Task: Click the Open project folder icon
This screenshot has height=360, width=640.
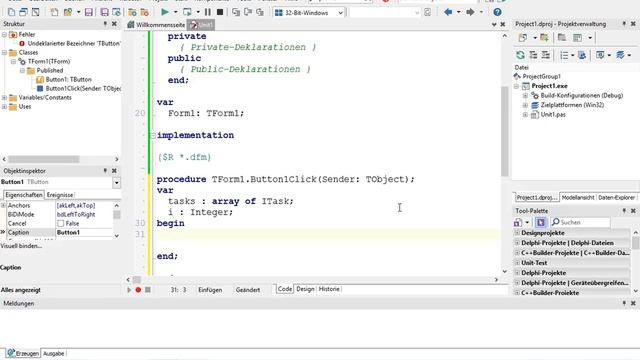Action: [132, 12]
